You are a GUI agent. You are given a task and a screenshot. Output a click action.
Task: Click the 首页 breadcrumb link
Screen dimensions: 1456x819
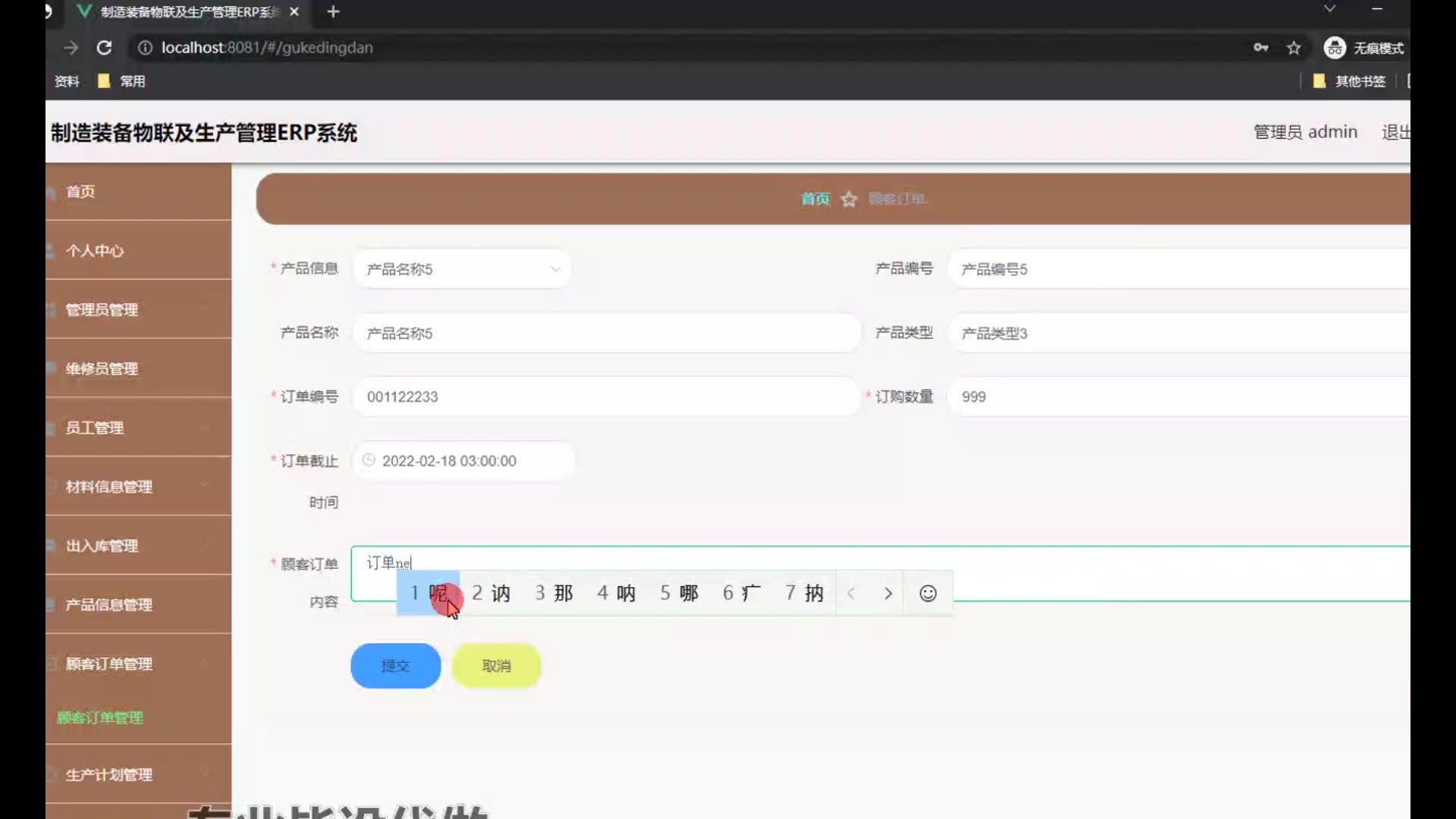pos(815,199)
